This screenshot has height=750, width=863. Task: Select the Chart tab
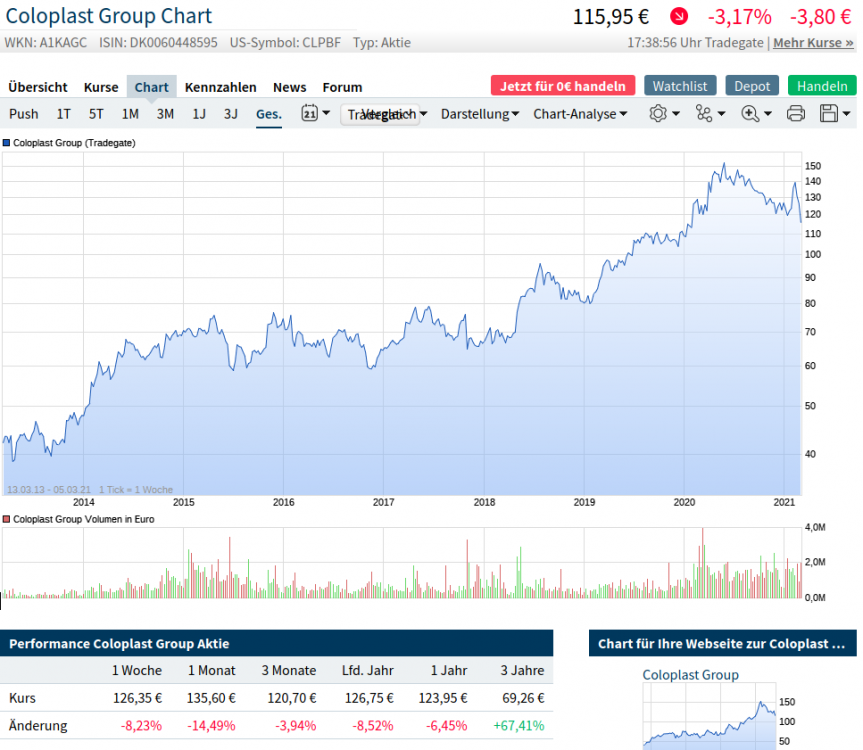pos(151,87)
